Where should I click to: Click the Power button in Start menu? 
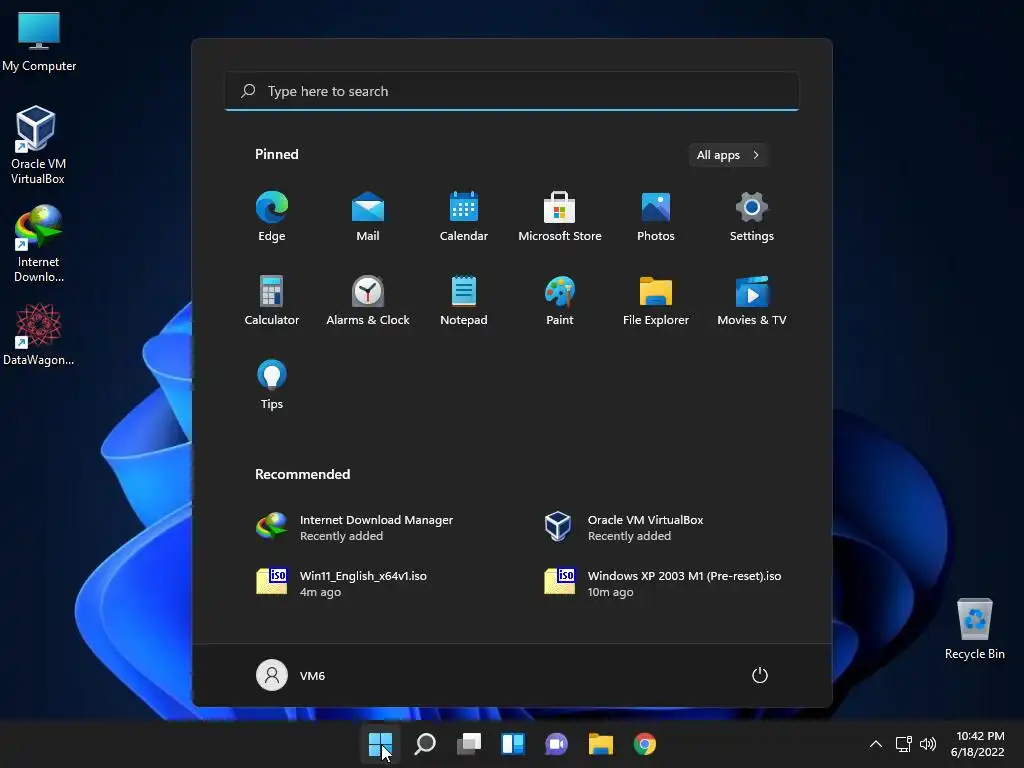click(x=760, y=675)
